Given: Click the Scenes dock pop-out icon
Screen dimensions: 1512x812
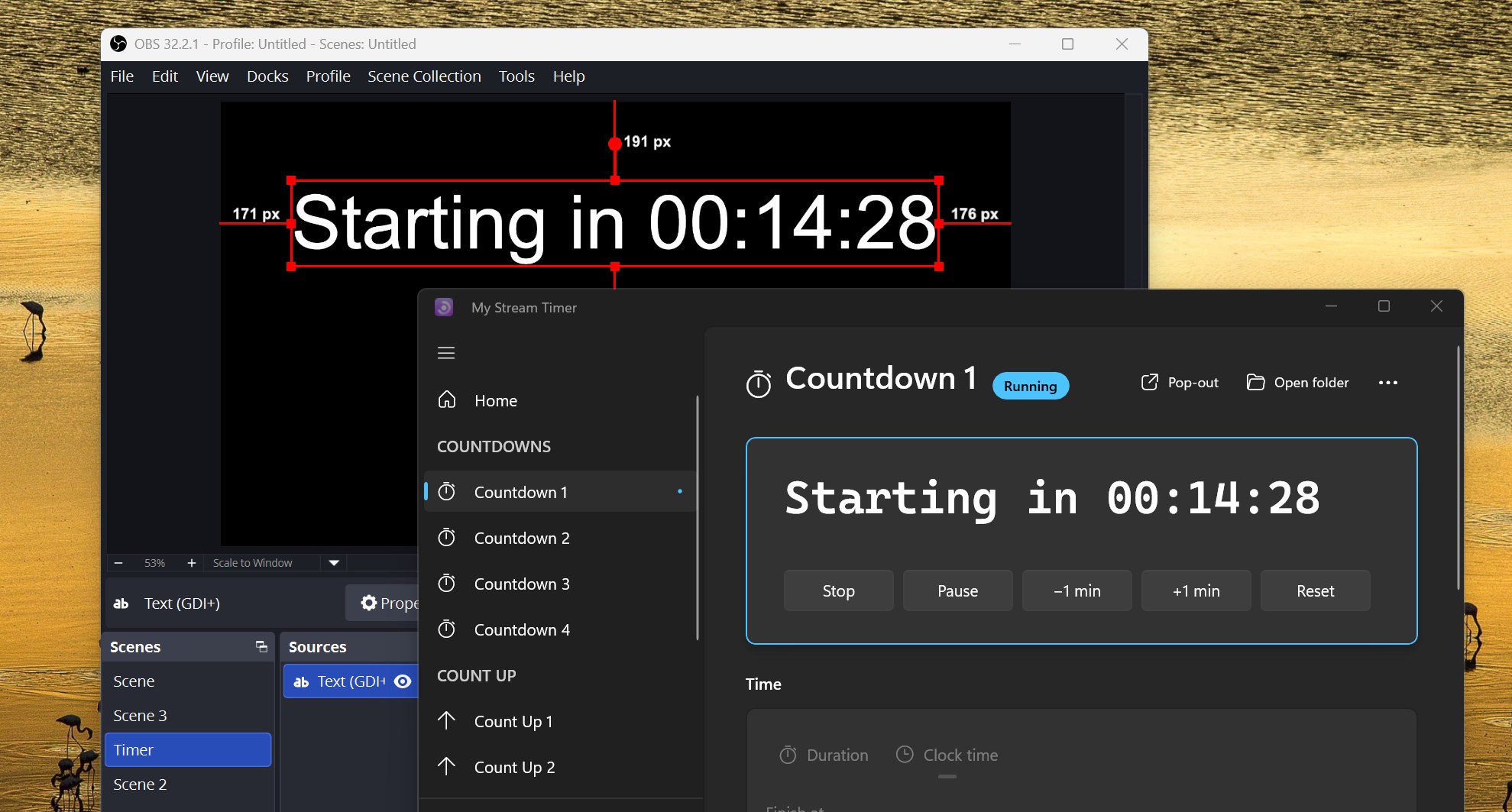Looking at the screenshot, I should (x=261, y=647).
